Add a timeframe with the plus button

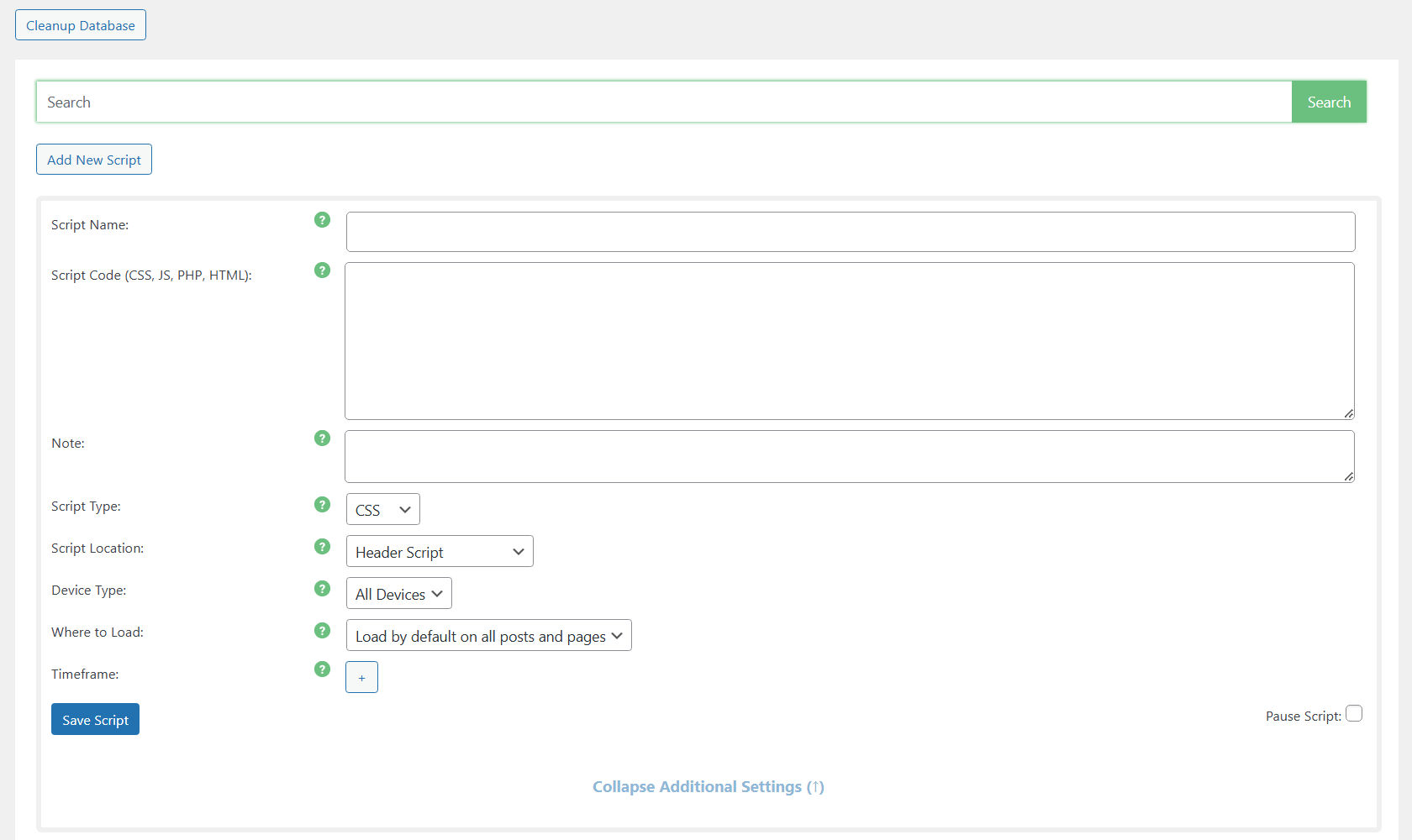pyautogui.click(x=361, y=678)
